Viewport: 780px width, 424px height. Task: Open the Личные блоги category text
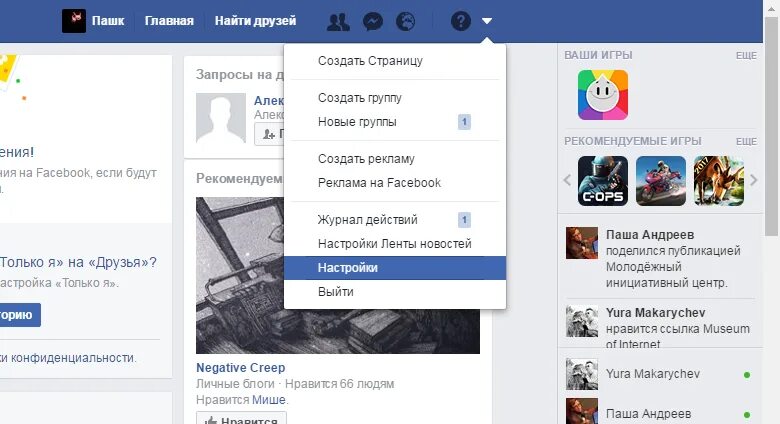[x=235, y=384]
